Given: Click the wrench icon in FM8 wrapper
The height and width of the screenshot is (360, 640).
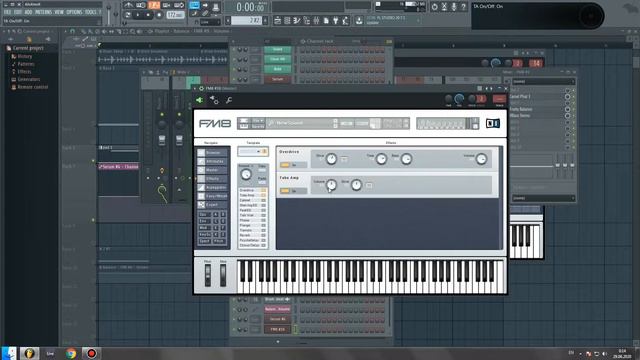Looking at the screenshot, I should pos(229,100).
